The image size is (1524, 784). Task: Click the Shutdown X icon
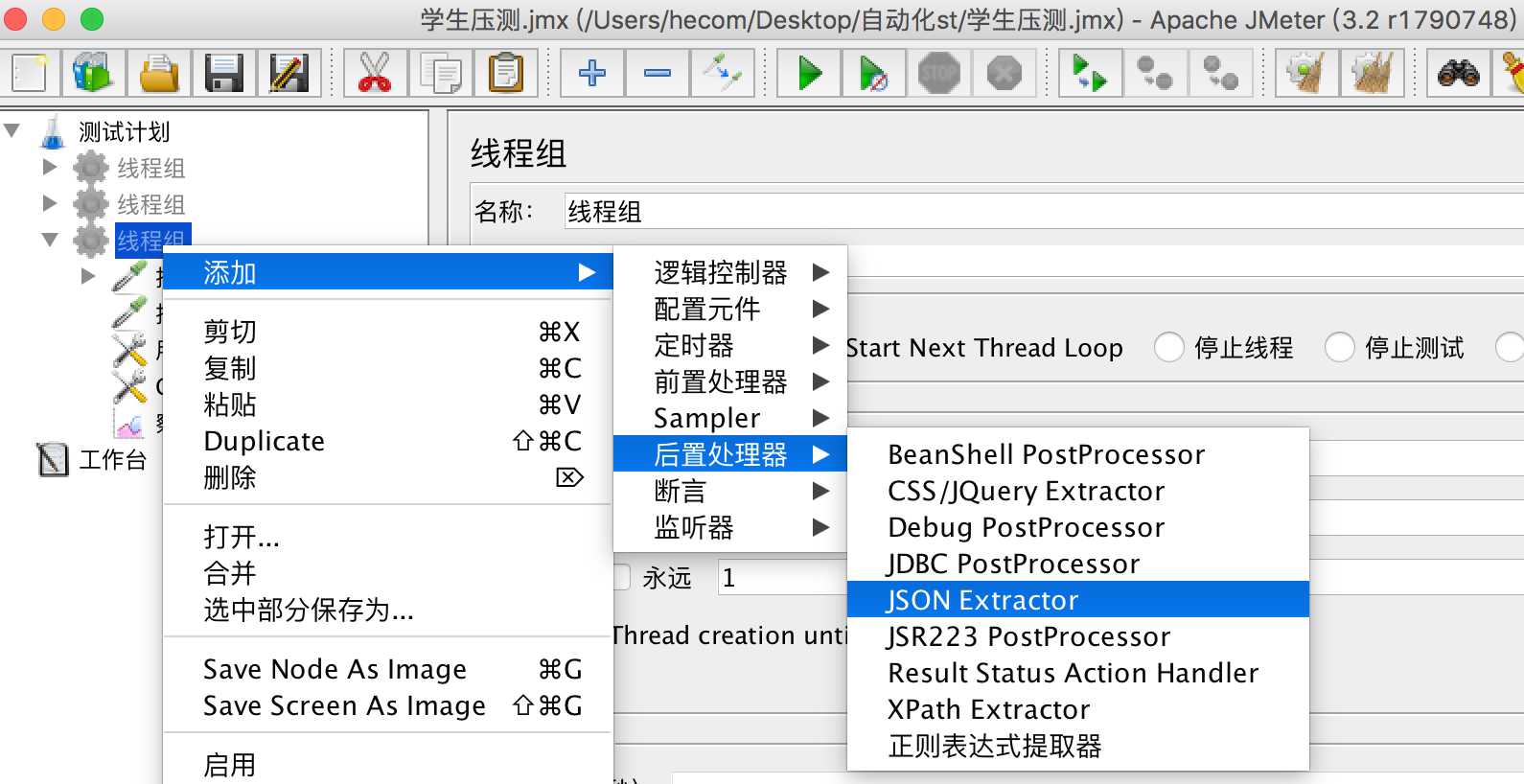tap(1004, 73)
